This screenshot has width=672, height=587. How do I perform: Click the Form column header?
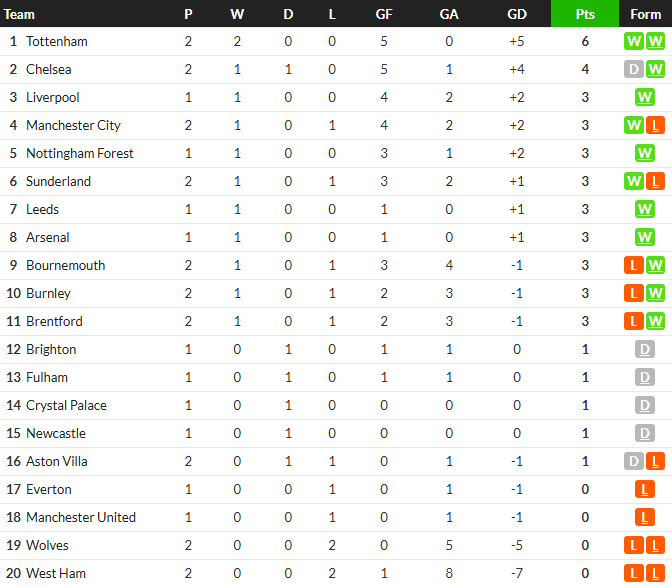(x=646, y=14)
